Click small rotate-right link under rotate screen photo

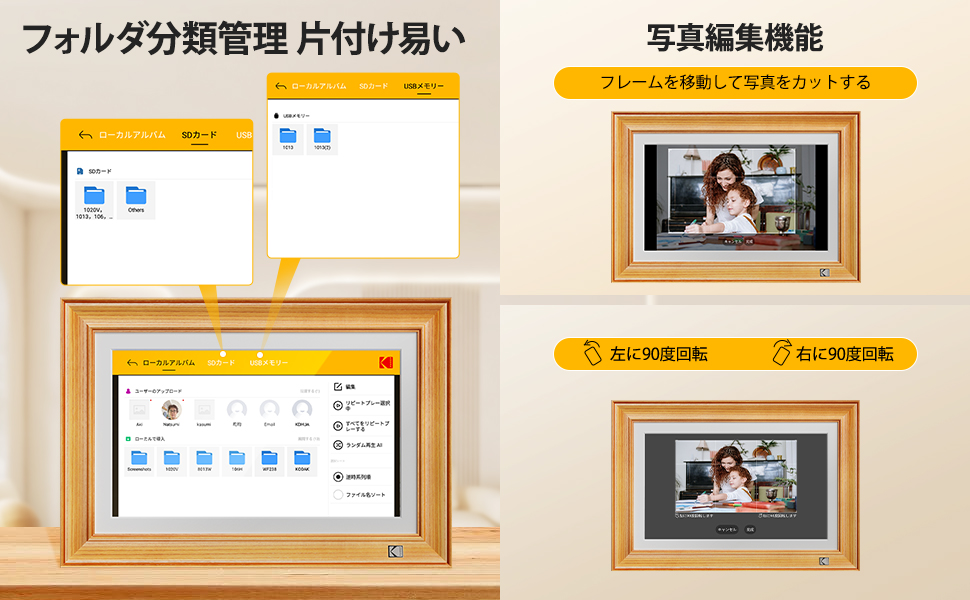pyautogui.click(x=778, y=515)
